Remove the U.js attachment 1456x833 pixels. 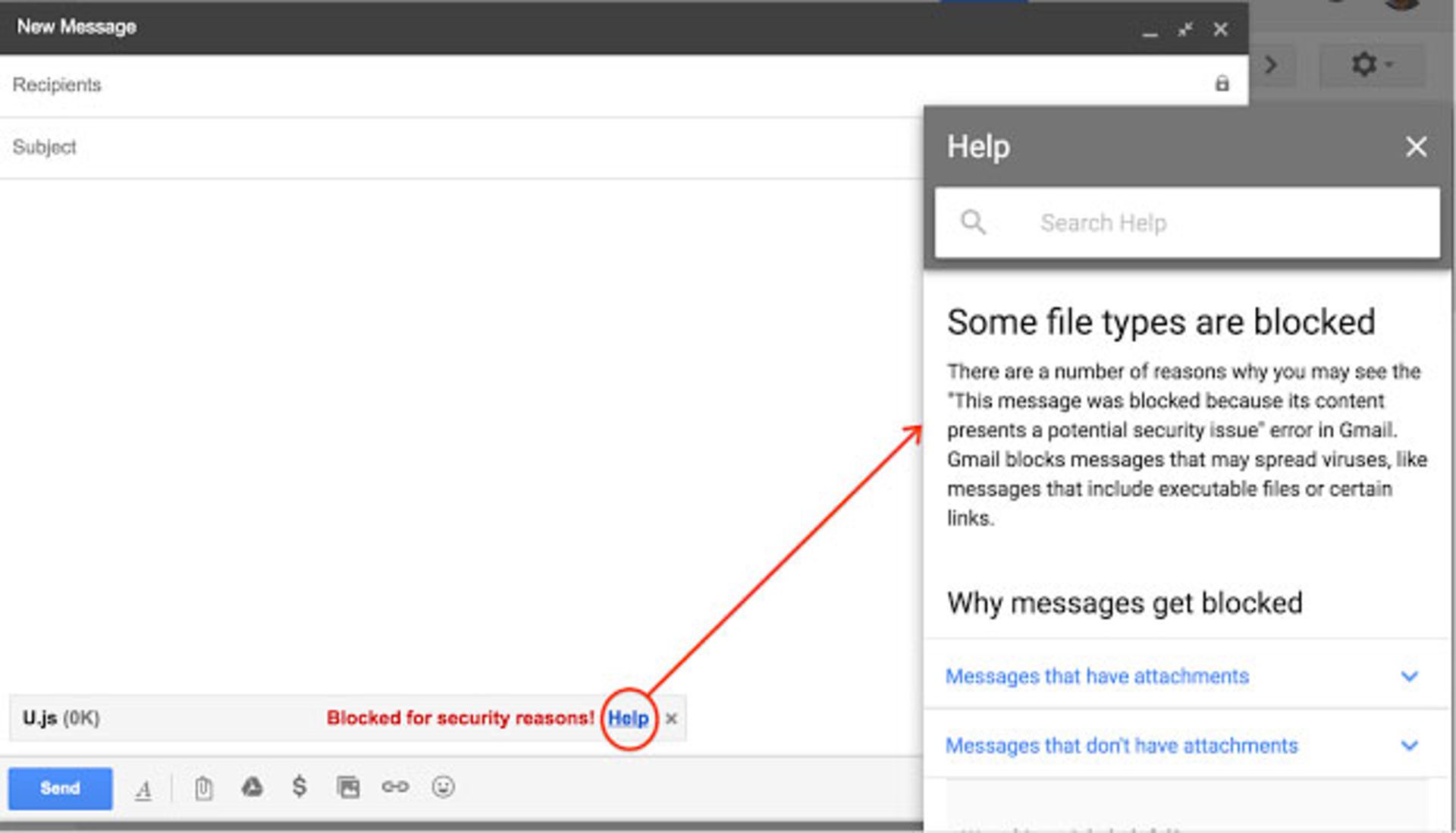tap(670, 718)
